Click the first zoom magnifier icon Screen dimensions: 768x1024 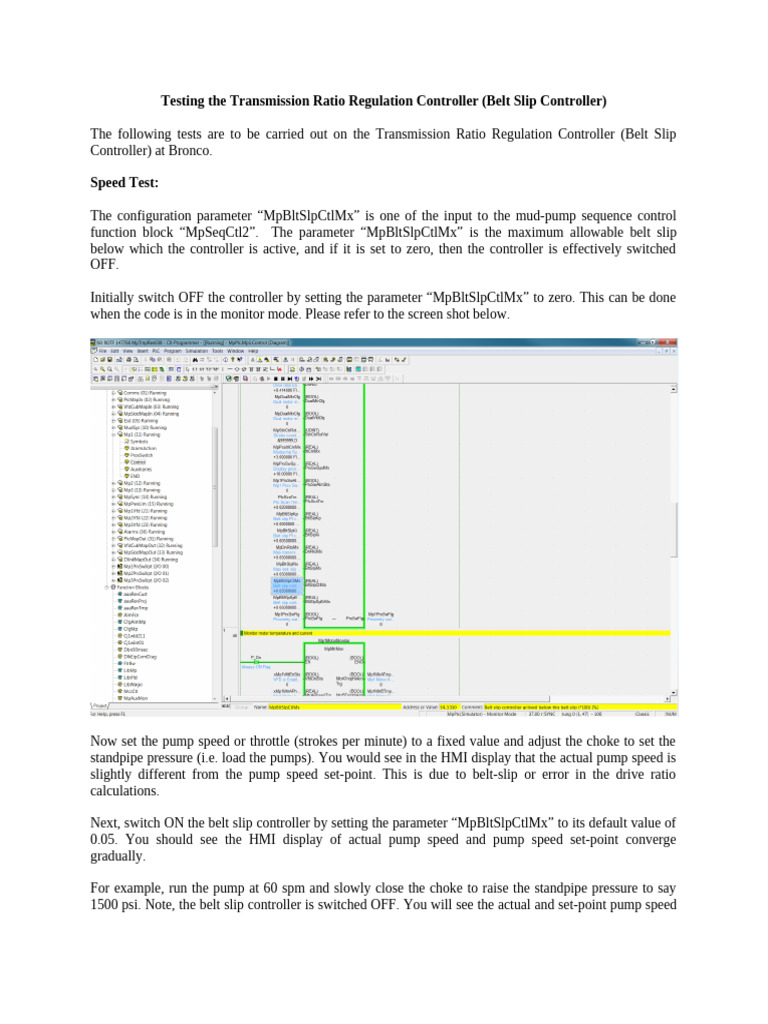pyautogui.click(x=95, y=369)
